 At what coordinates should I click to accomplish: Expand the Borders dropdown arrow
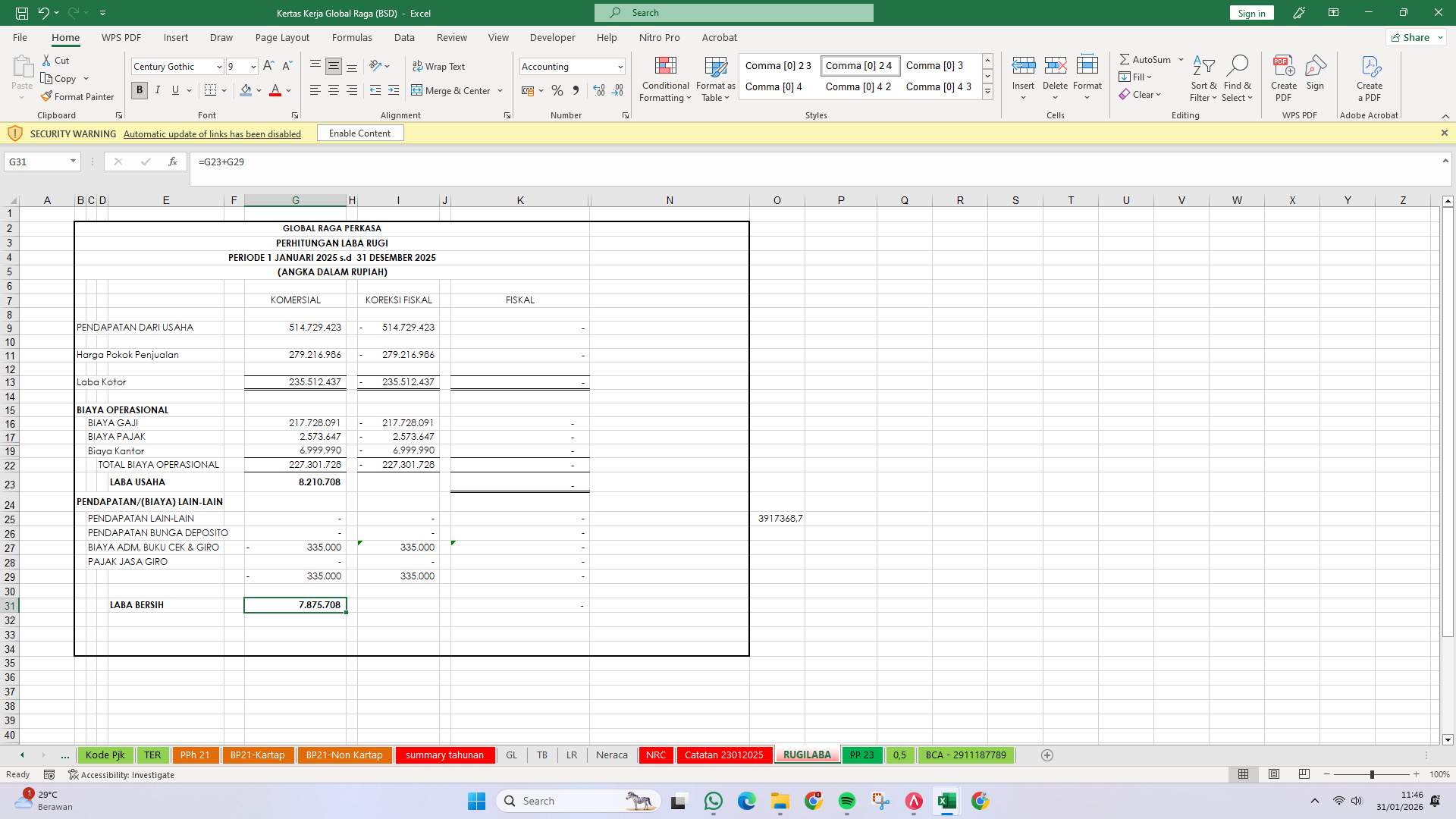224,90
